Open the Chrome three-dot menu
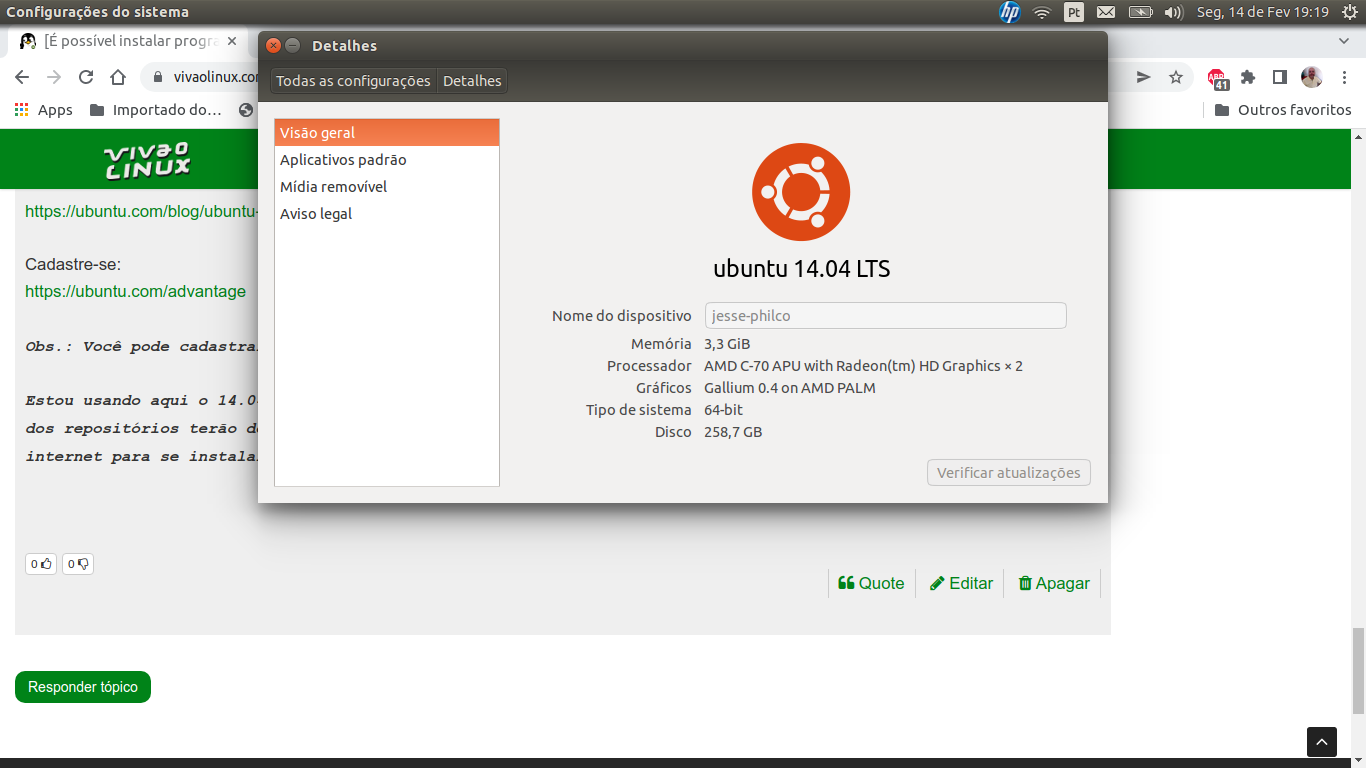 pos(1344,77)
